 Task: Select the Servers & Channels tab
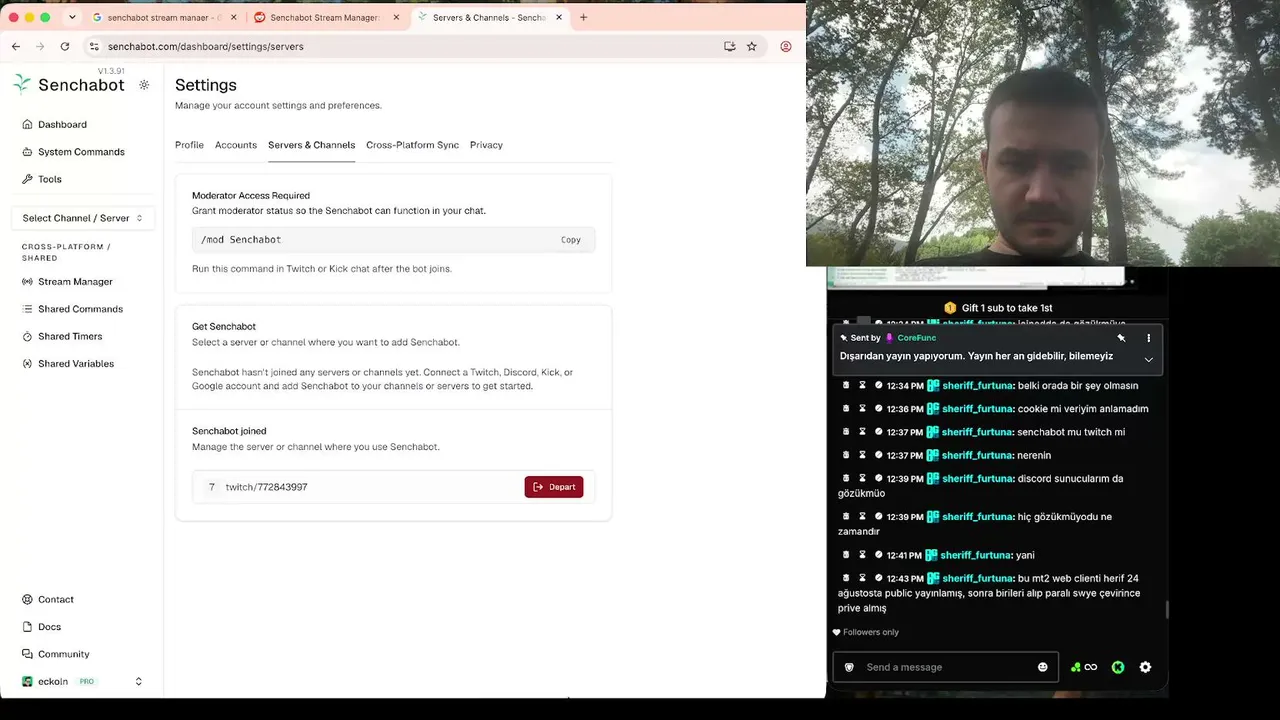[x=311, y=145]
